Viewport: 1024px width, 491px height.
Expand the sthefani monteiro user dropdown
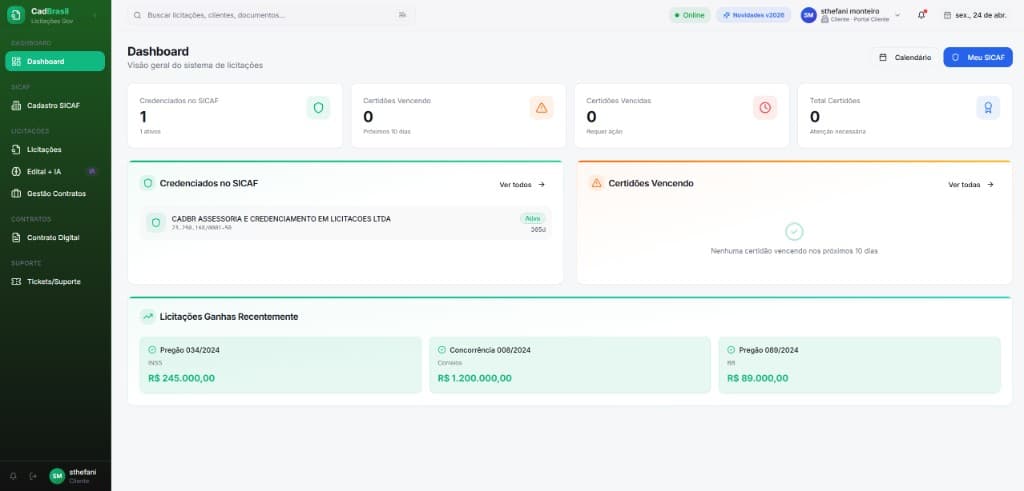coord(897,15)
